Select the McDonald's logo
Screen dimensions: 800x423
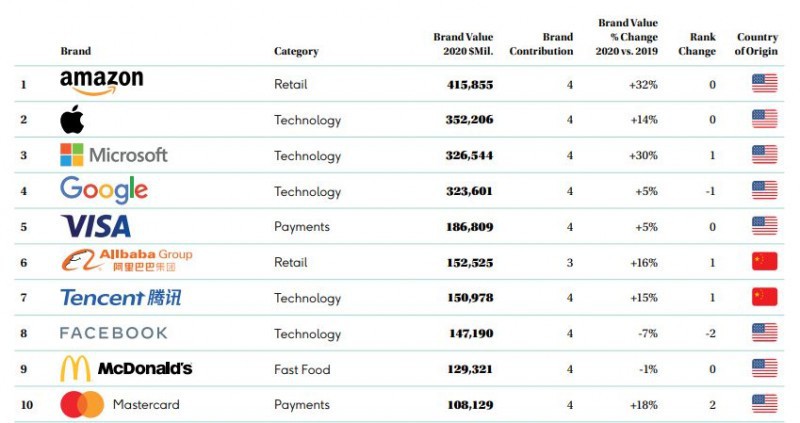126,369
